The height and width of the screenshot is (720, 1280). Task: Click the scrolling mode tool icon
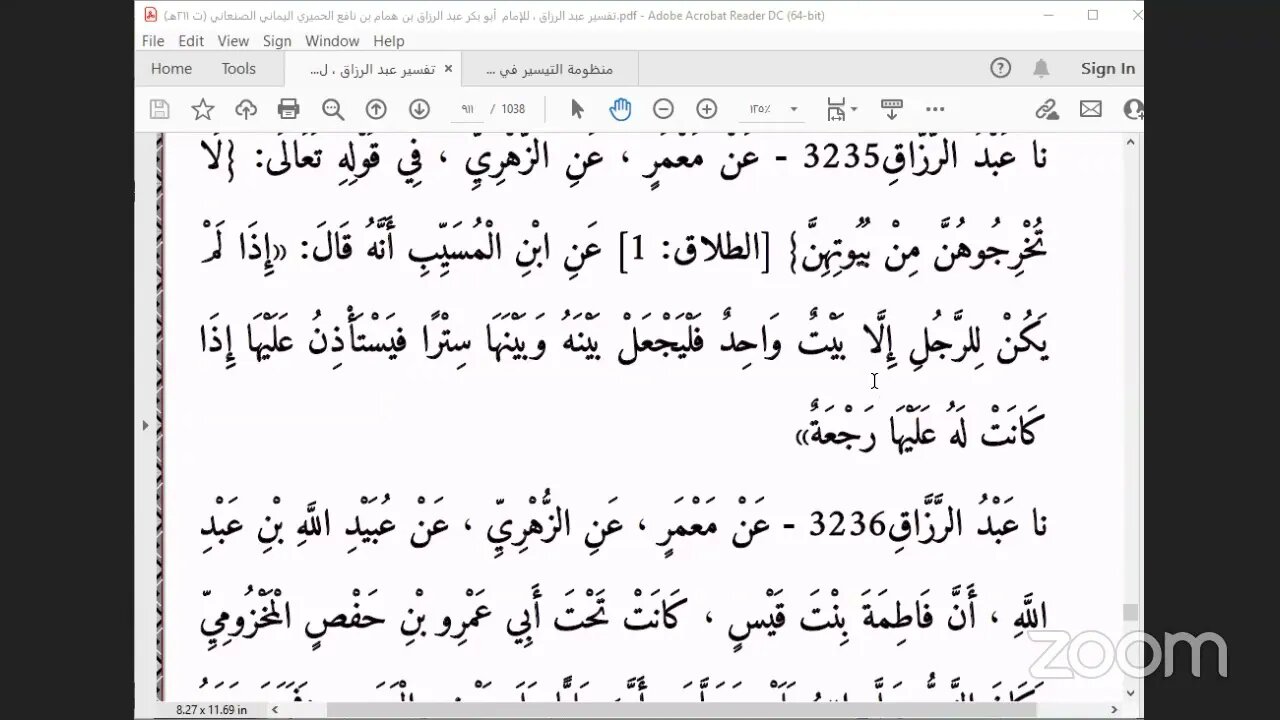(892, 109)
